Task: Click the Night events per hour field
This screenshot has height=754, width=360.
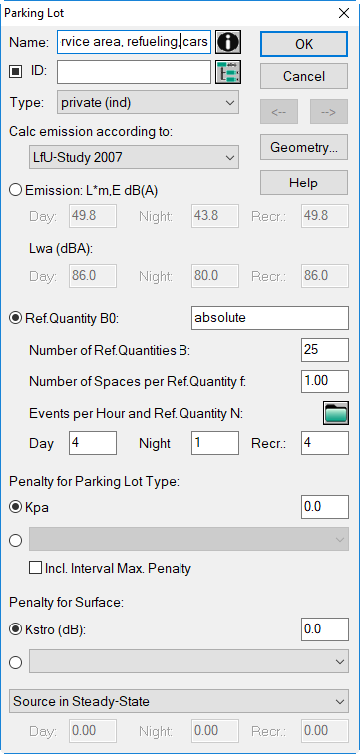Action: 215,443
